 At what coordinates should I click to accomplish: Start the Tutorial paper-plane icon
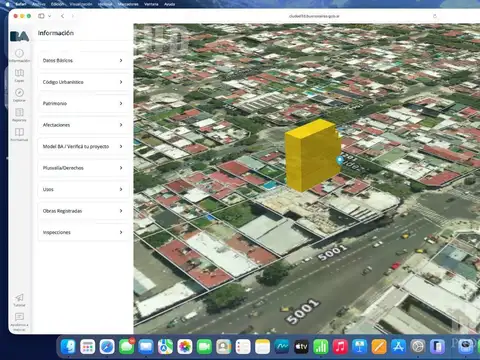(x=19, y=300)
